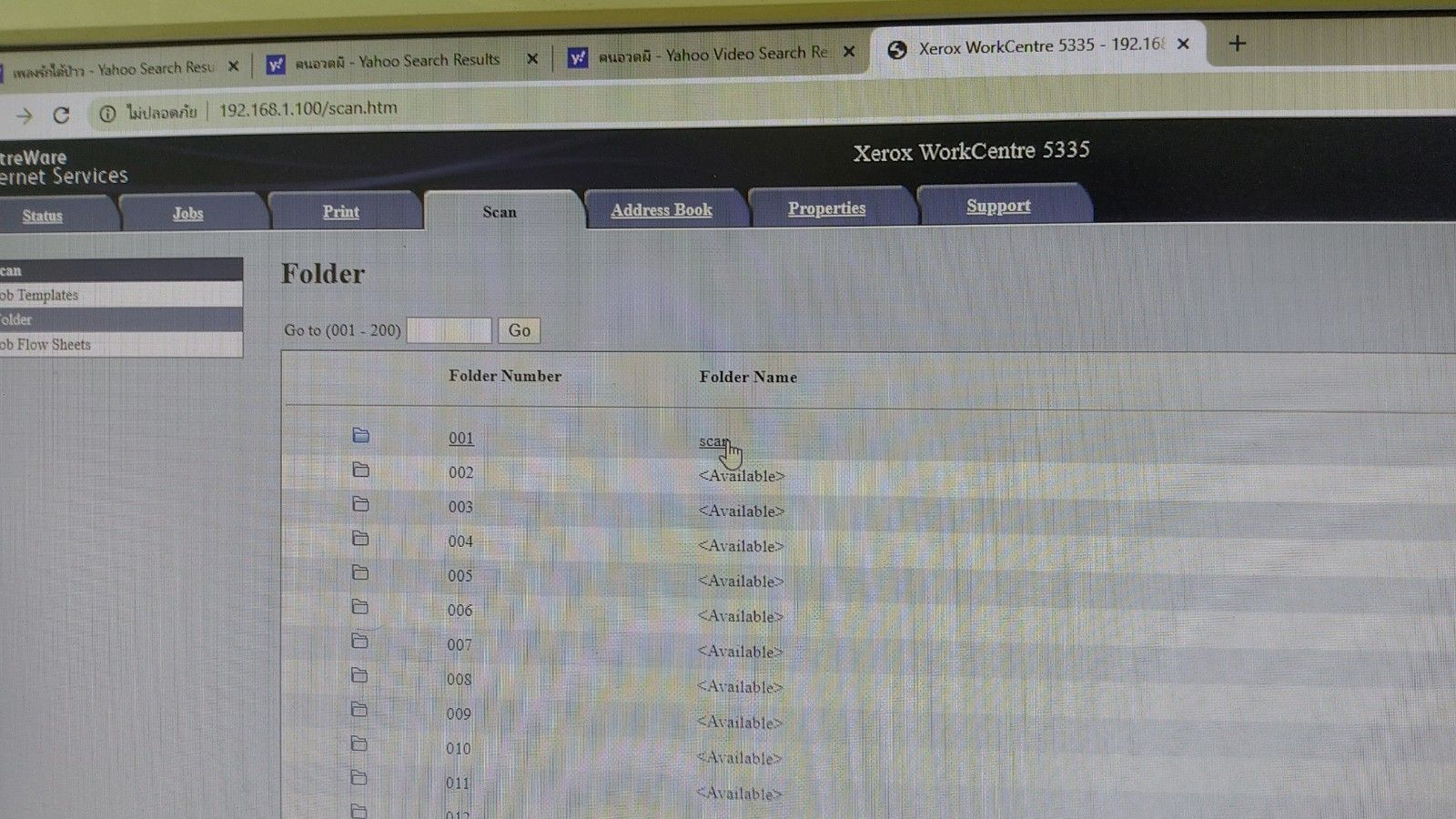
Task: Open folder number 001 link
Action: [x=460, y=439]
